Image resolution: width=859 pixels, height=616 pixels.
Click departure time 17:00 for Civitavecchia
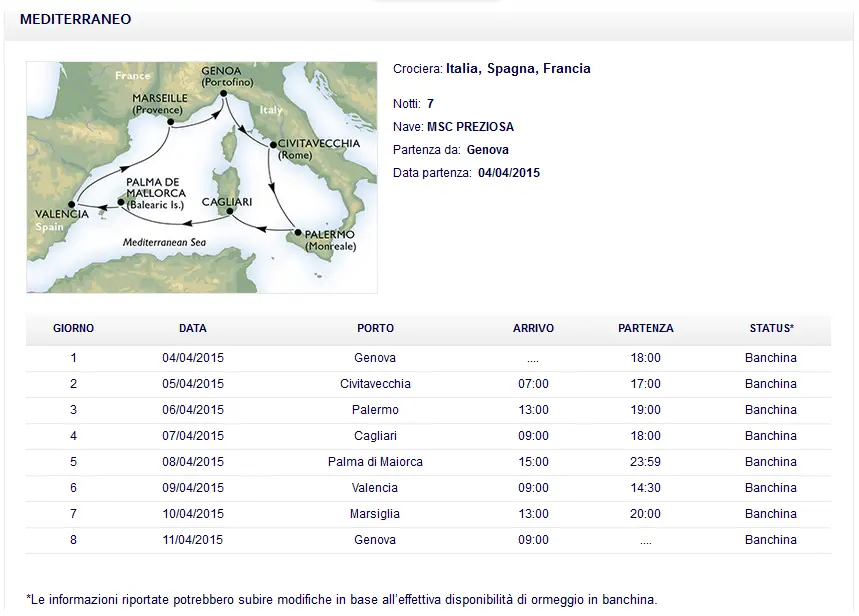[x=645, y=384]
